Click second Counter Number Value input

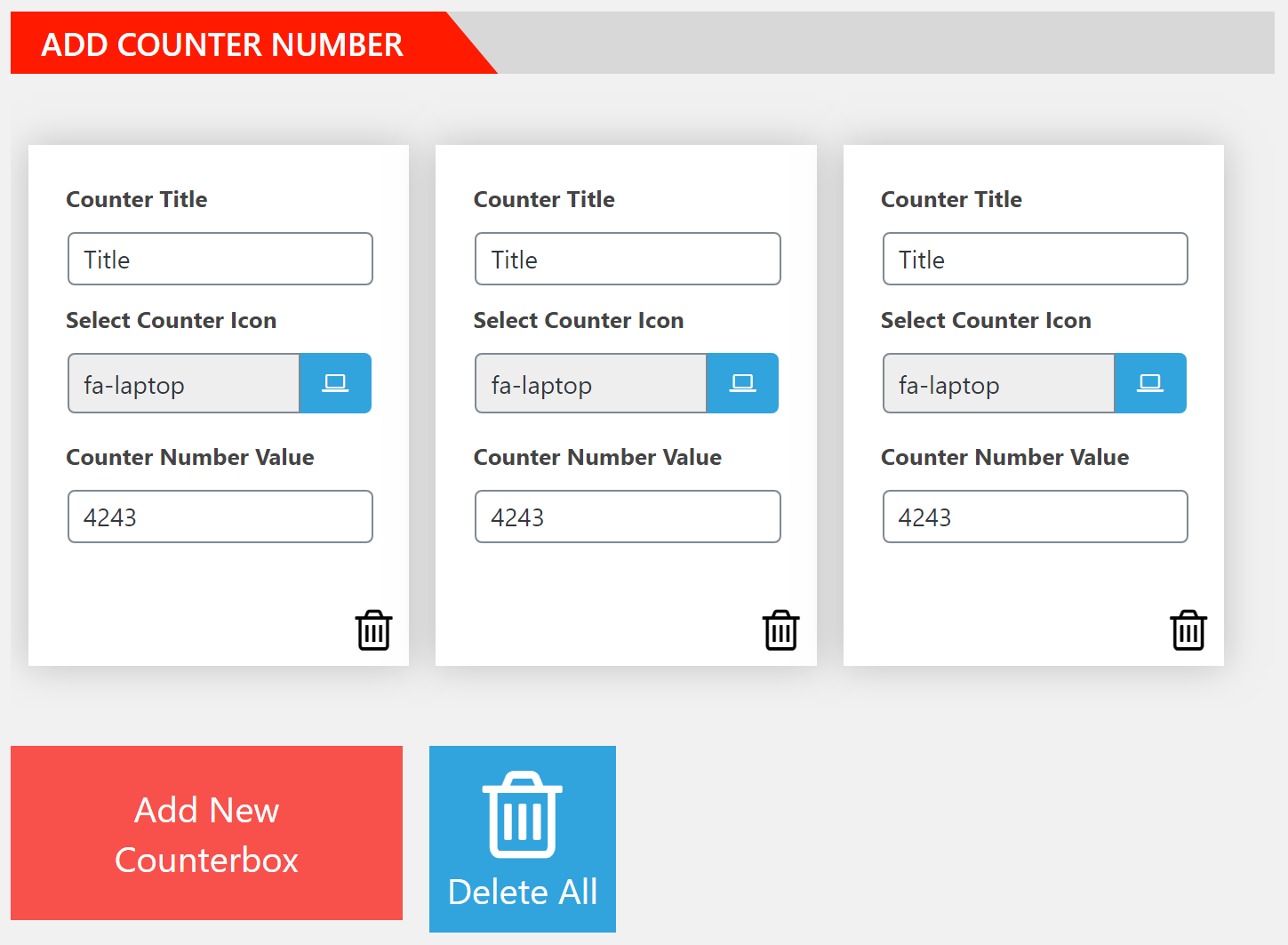628,517
